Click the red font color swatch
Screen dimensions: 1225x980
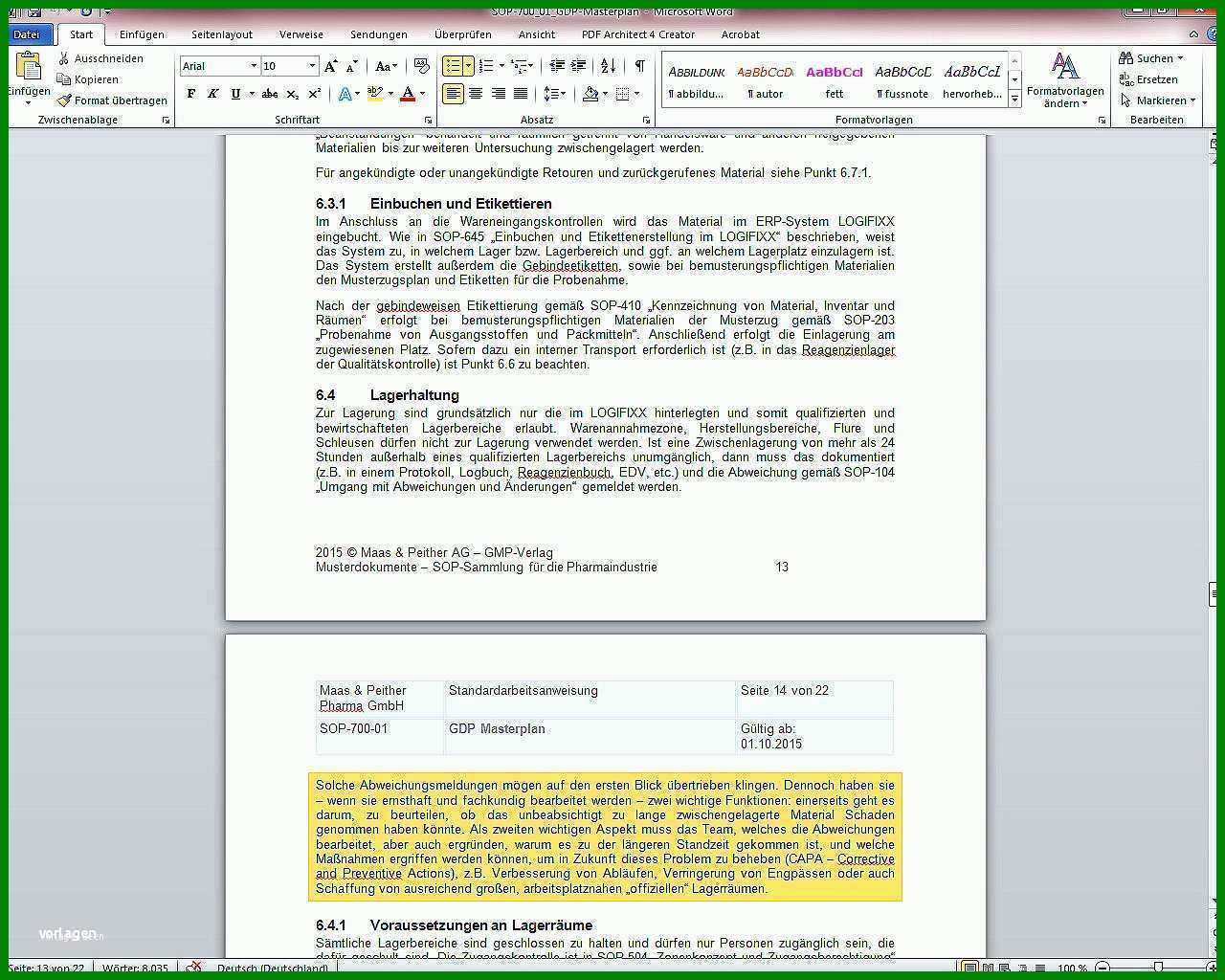click(408, 94)
